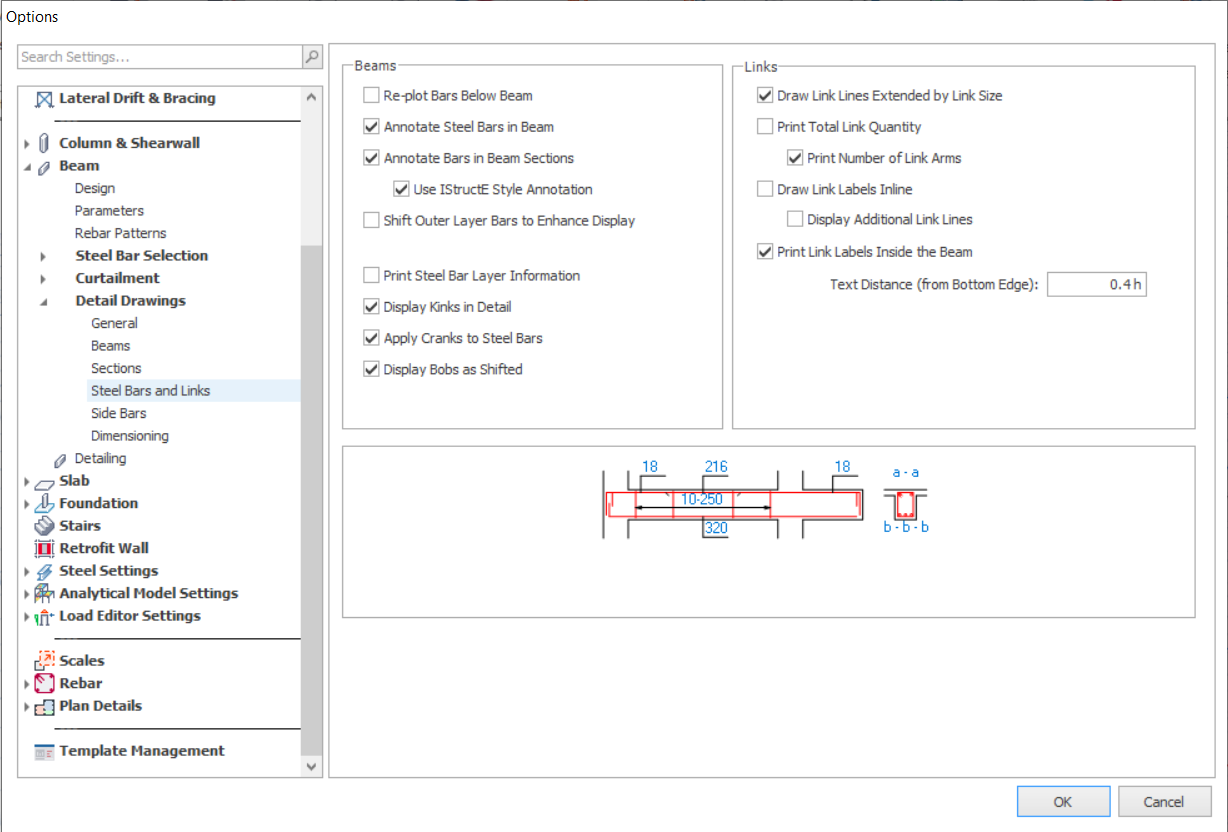Toggle Print Total Link Quantity checkbox

[x=766, y=127]
